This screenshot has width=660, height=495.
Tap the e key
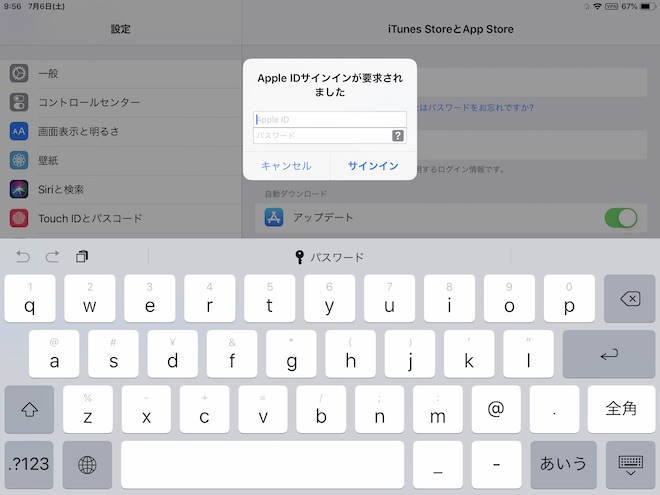point(150,299)
